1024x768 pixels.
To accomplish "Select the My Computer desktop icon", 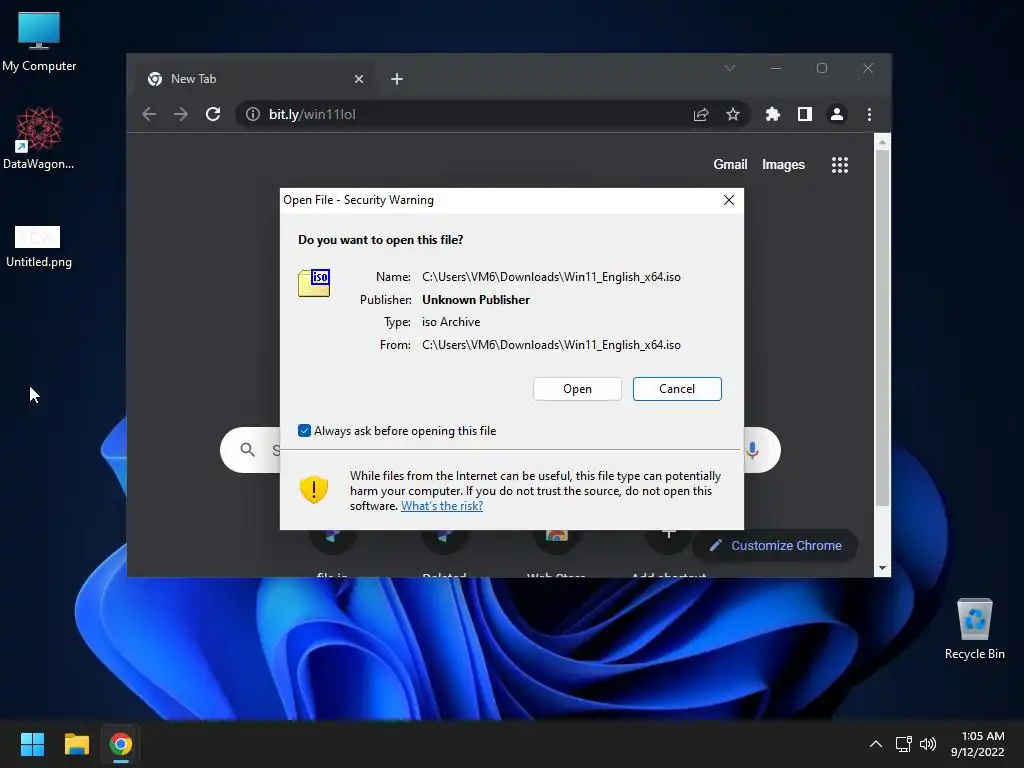I will 39,42.
